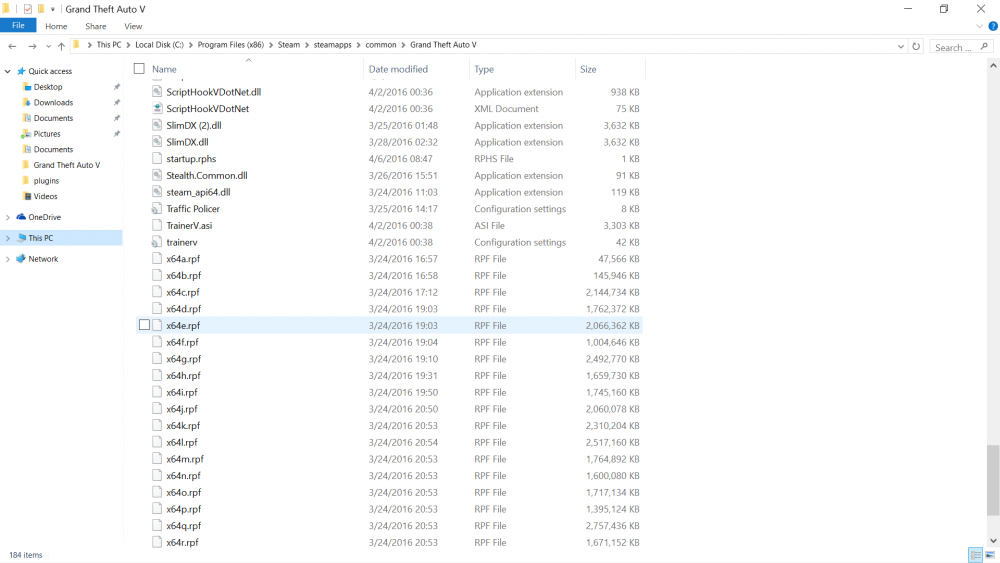Image resolution: width=1000 pixels, height=563 pixels.
Task: Select the x64c.rpf file
Action: pyautogui.click(x=182, y=292)
